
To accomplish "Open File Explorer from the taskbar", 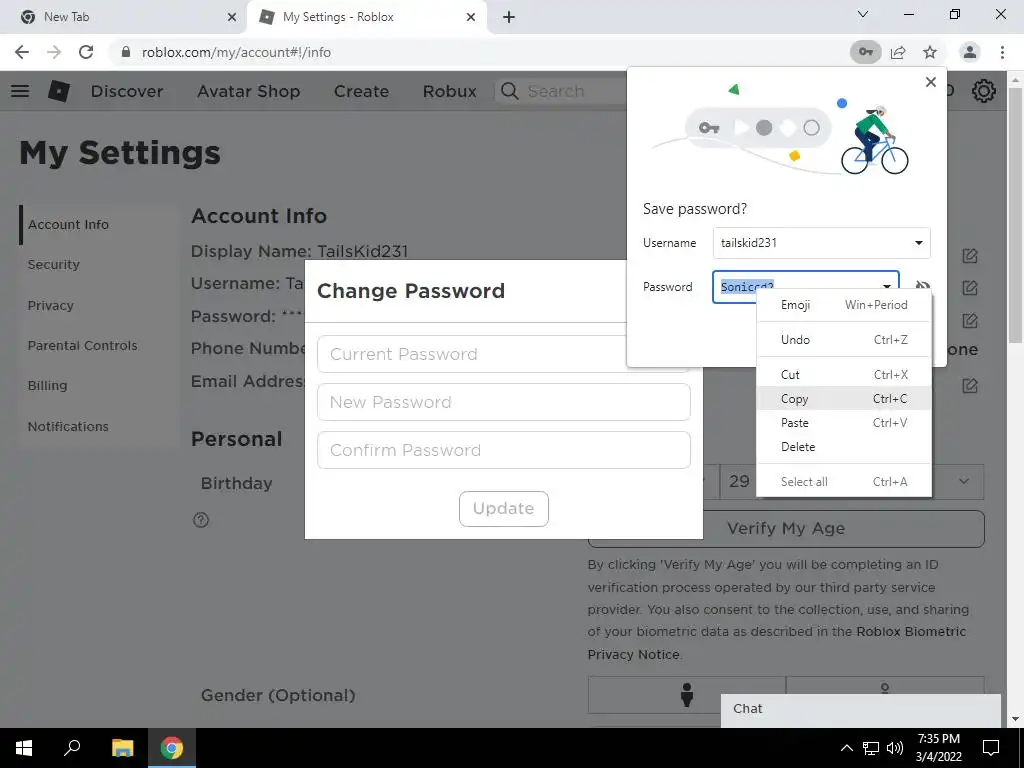I will (x=122, y=748).
